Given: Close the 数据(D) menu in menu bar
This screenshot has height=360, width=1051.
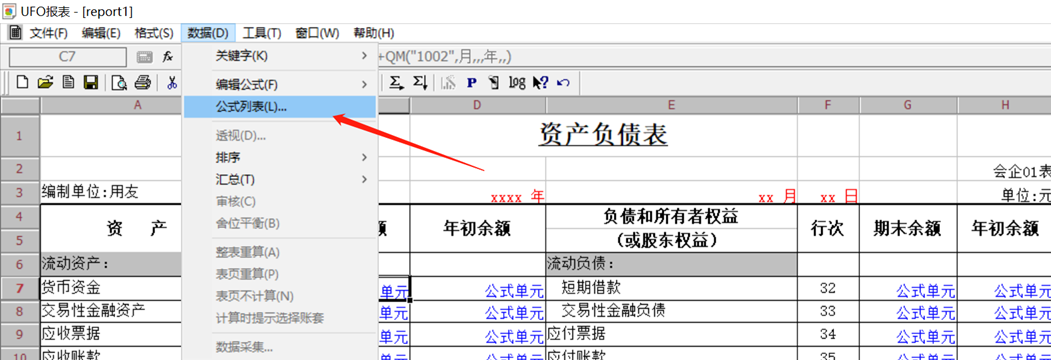Looking at the screenshot, I should click(208, 33).
